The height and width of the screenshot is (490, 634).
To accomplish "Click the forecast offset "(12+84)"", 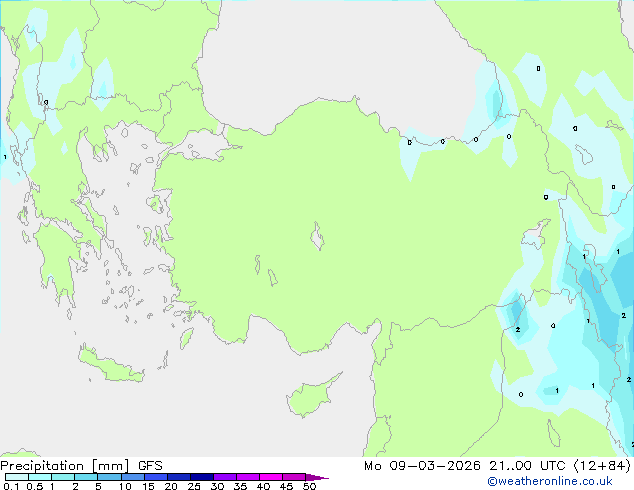I will pos(602,466).
